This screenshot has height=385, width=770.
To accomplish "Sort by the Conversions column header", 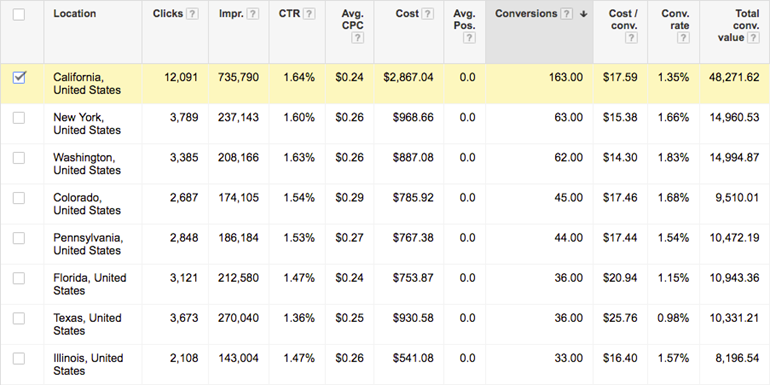I will tap(526, 14).
